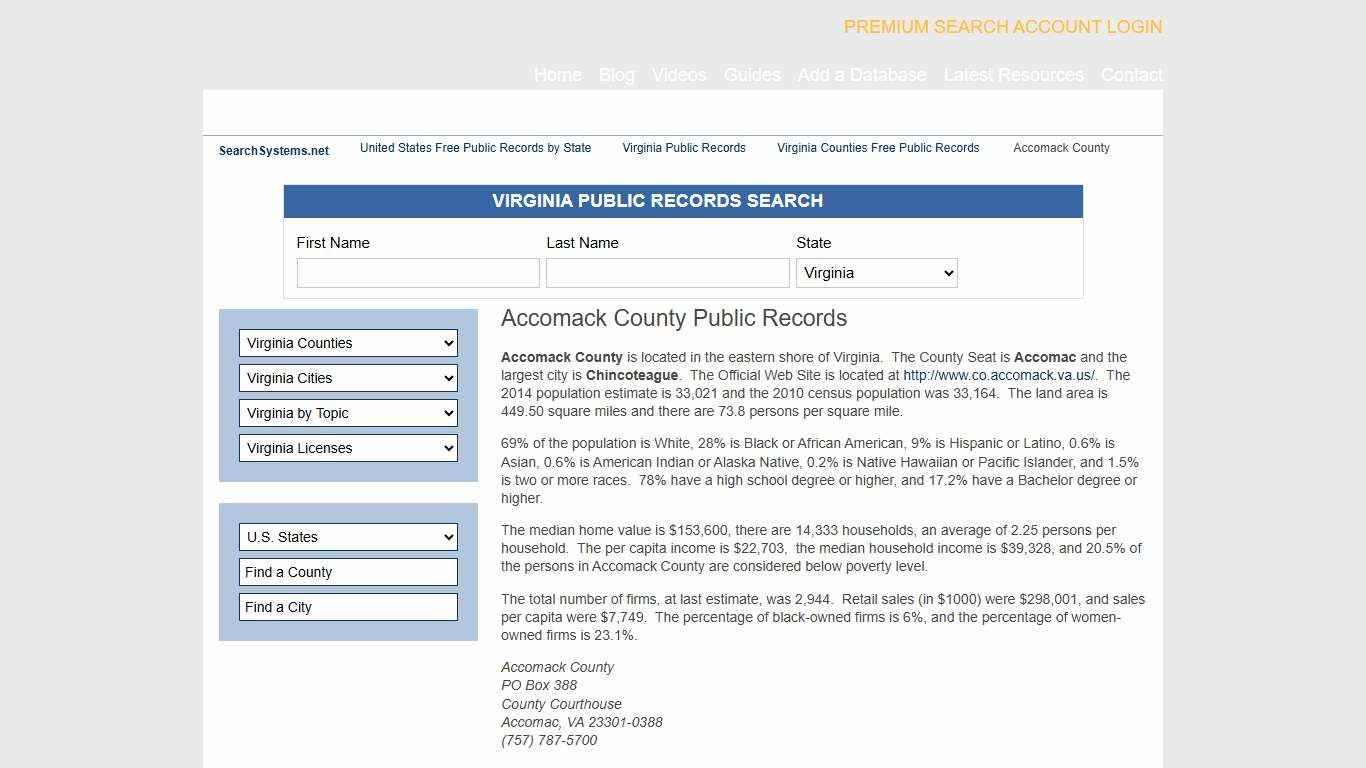Open the Guides menu item

(752, 75)
